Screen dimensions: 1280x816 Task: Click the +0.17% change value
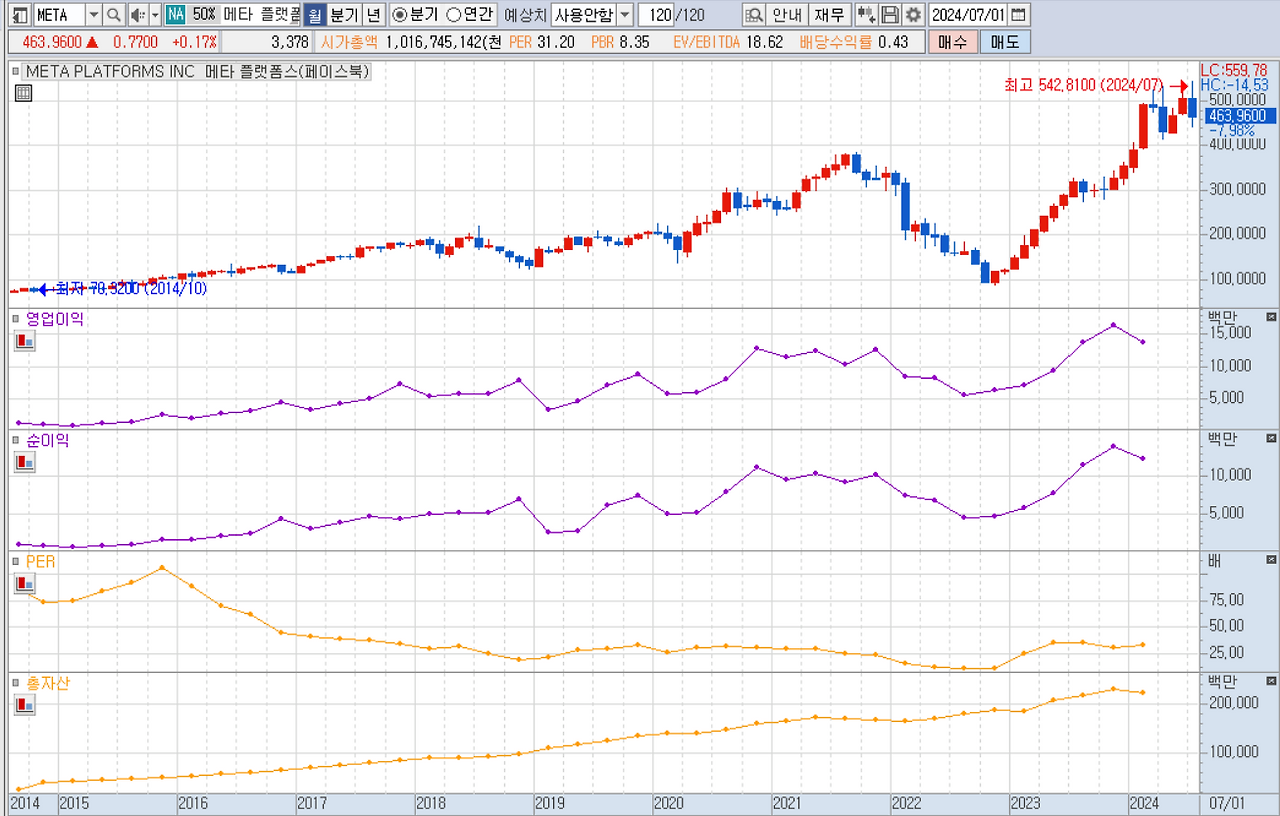pos(192,42)
